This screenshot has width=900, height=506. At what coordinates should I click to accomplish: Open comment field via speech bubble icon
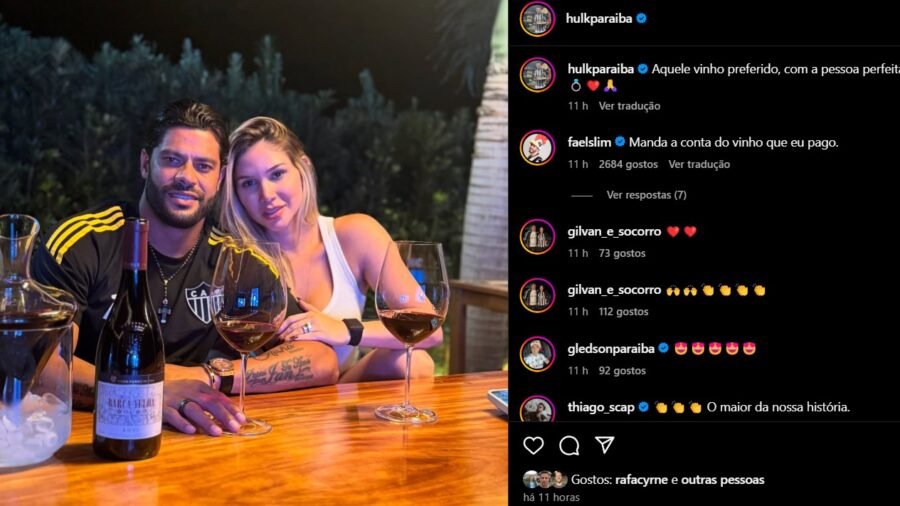(x=569, y=445)
